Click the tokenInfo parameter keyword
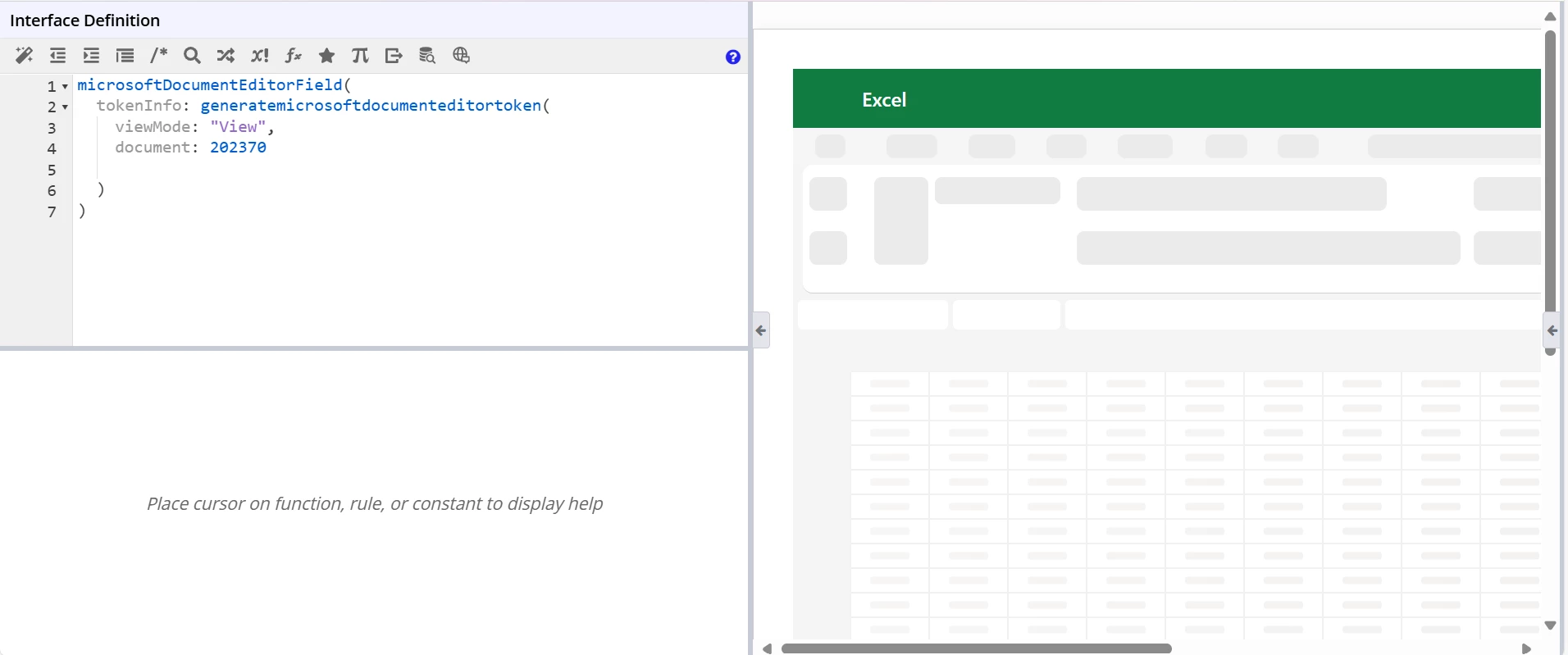Viewport: 1568px width, 655px height. point(139,106)
